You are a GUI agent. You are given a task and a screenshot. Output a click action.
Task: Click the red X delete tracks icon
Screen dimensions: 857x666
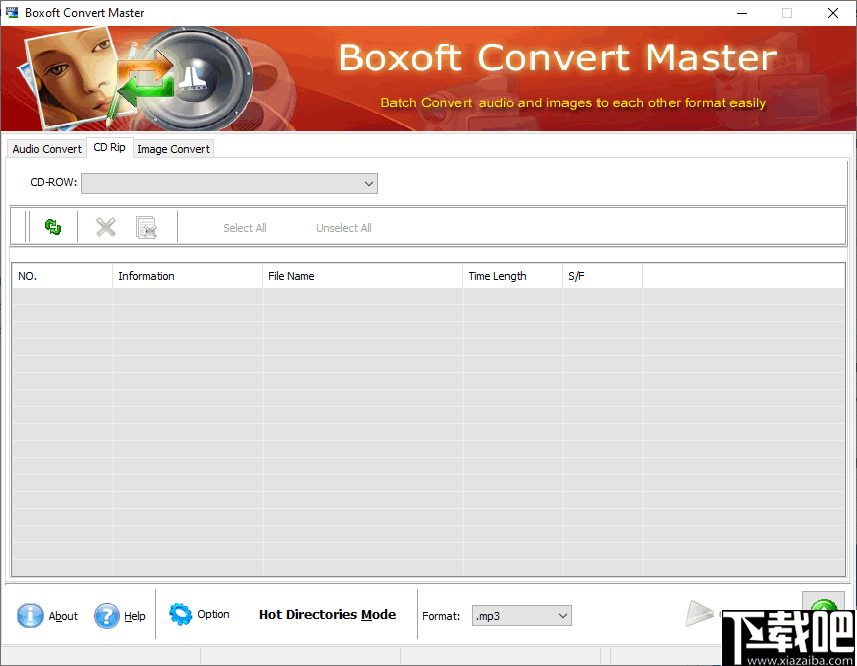point(105,226)
